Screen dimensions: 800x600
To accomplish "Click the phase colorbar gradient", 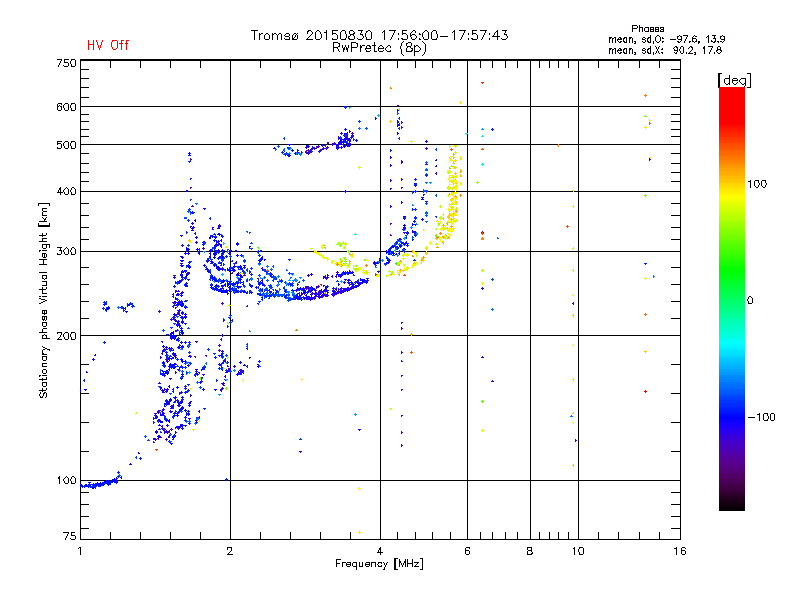I will (732, 298).
